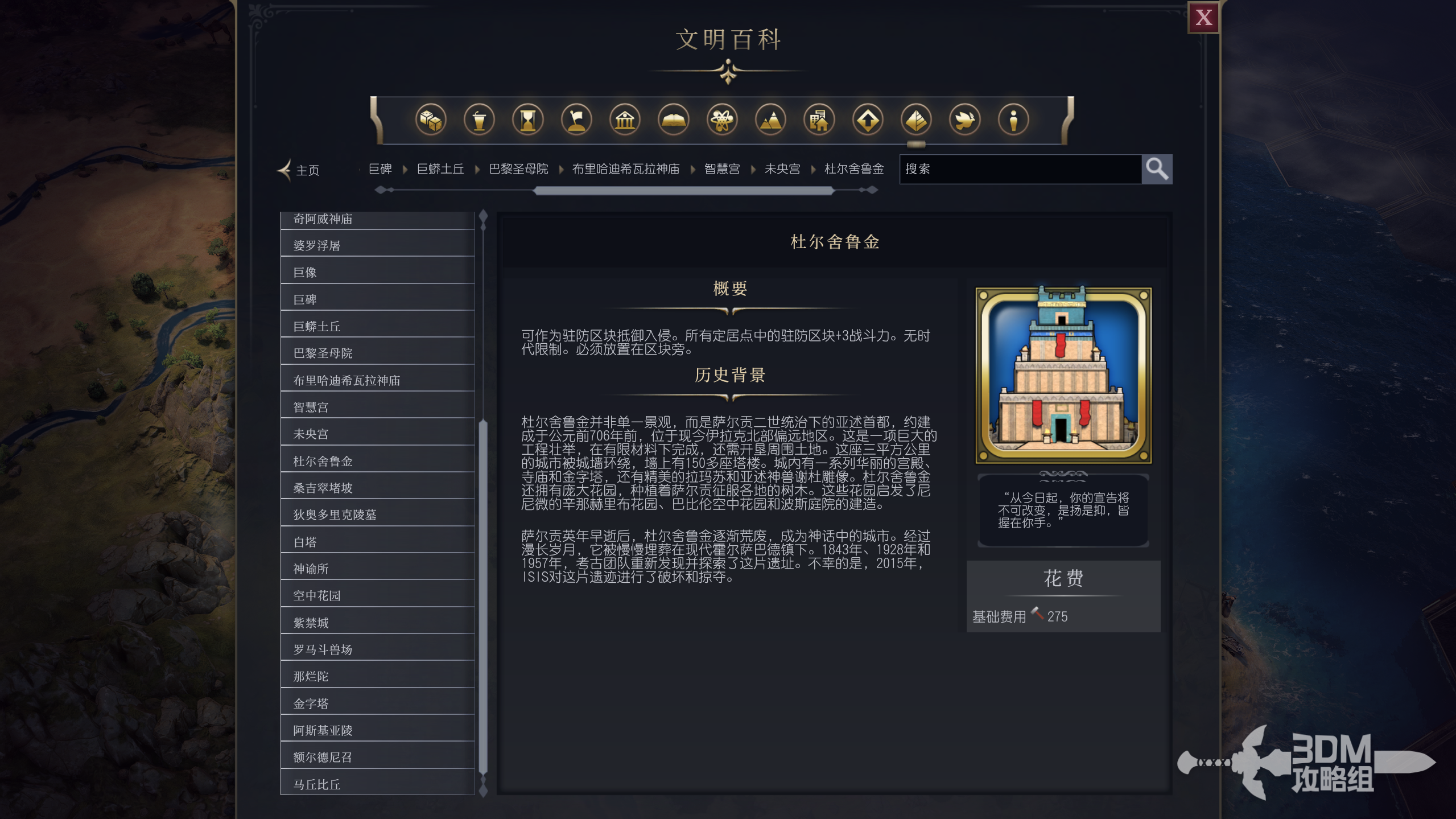Open the pyramid wonders category icon
Viewport: 1456px width, 819px height.
[x=916, y=120]
